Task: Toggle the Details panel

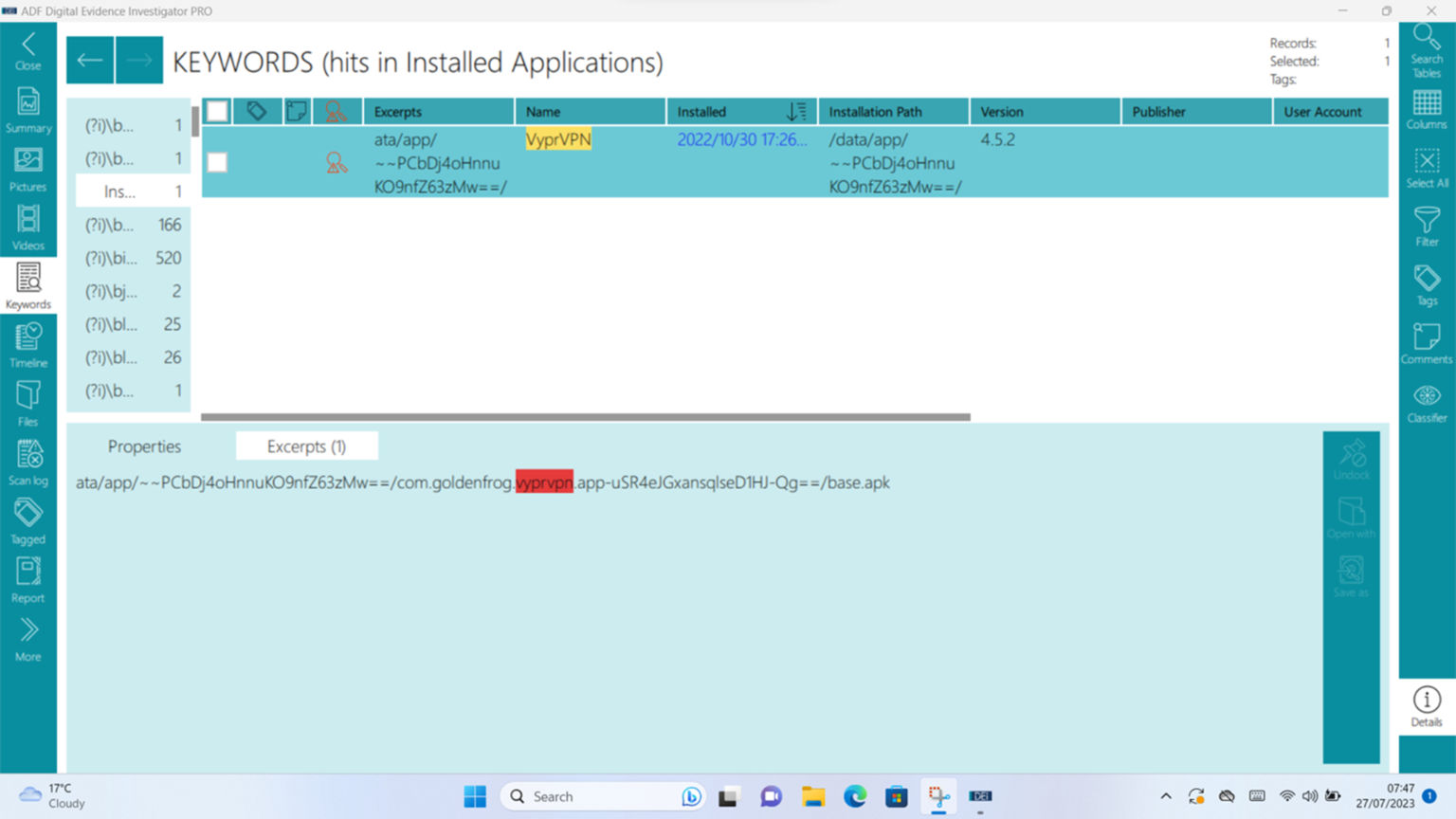Action: pyautogui.click(x=1427, y=707)
